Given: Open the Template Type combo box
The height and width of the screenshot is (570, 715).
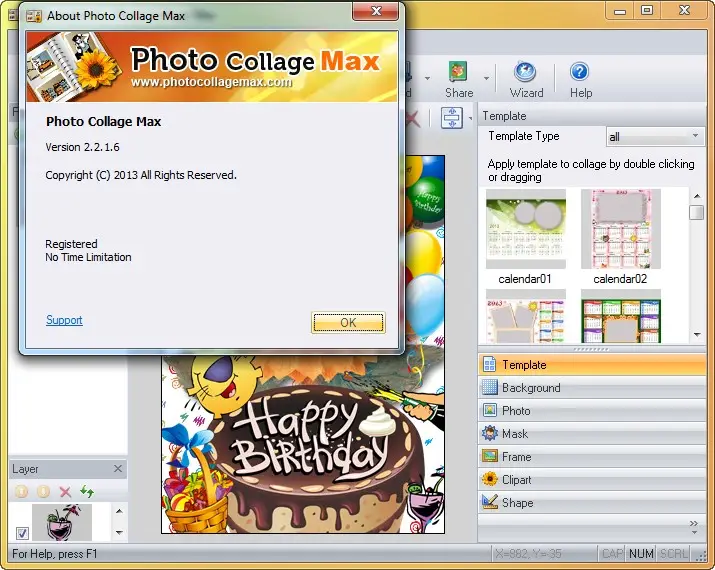Looking at the screenshot, I should 655,136.
